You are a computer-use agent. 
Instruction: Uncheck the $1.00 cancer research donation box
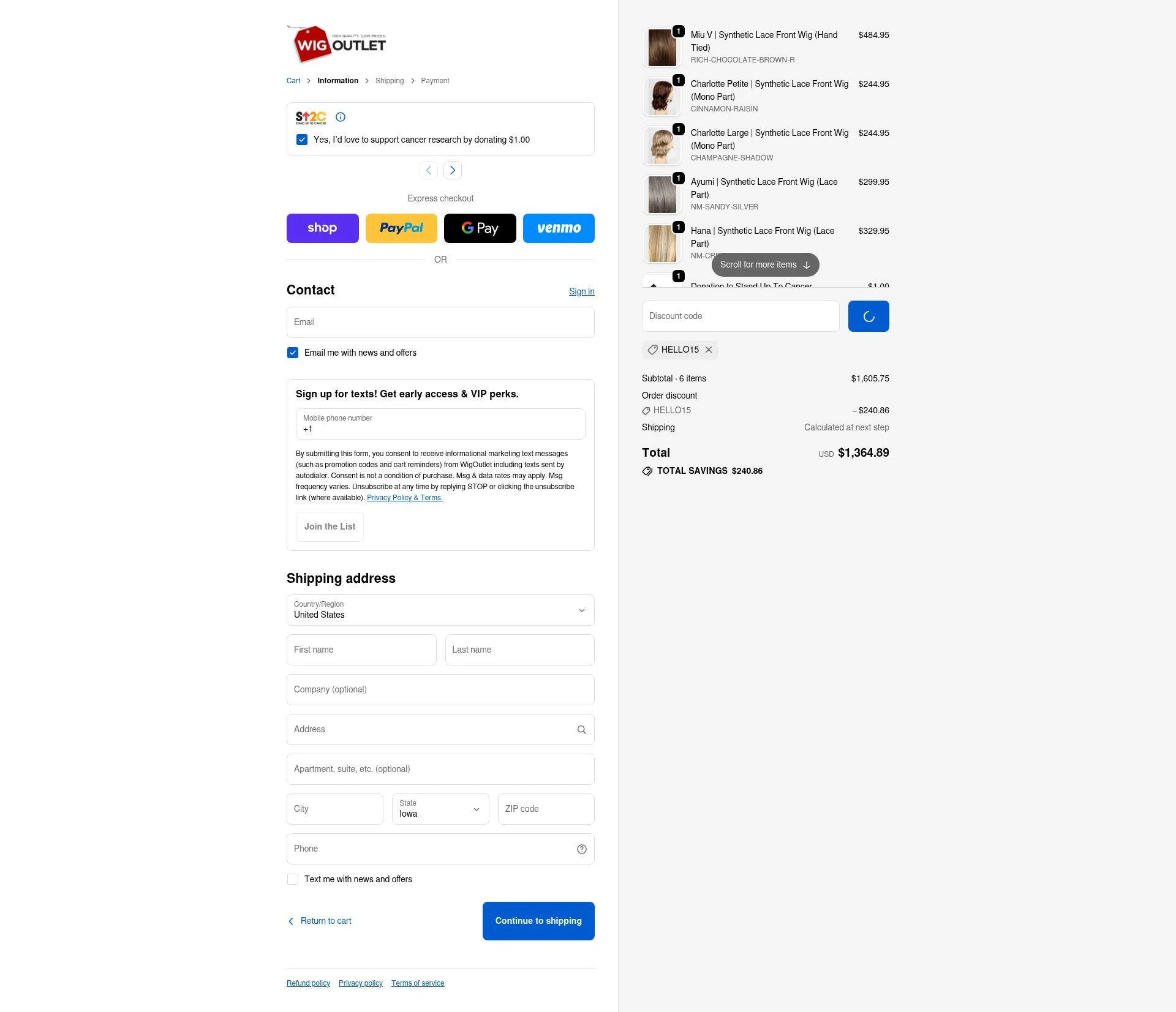tap(302, 140)
